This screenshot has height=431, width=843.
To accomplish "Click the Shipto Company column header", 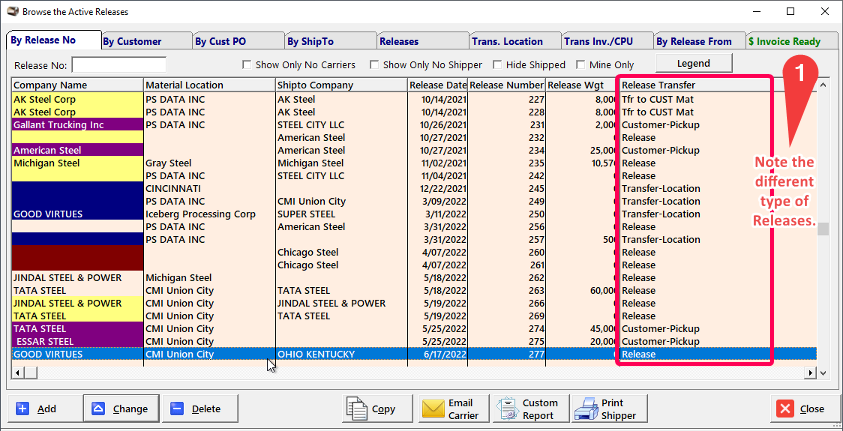I will point(341,85).
